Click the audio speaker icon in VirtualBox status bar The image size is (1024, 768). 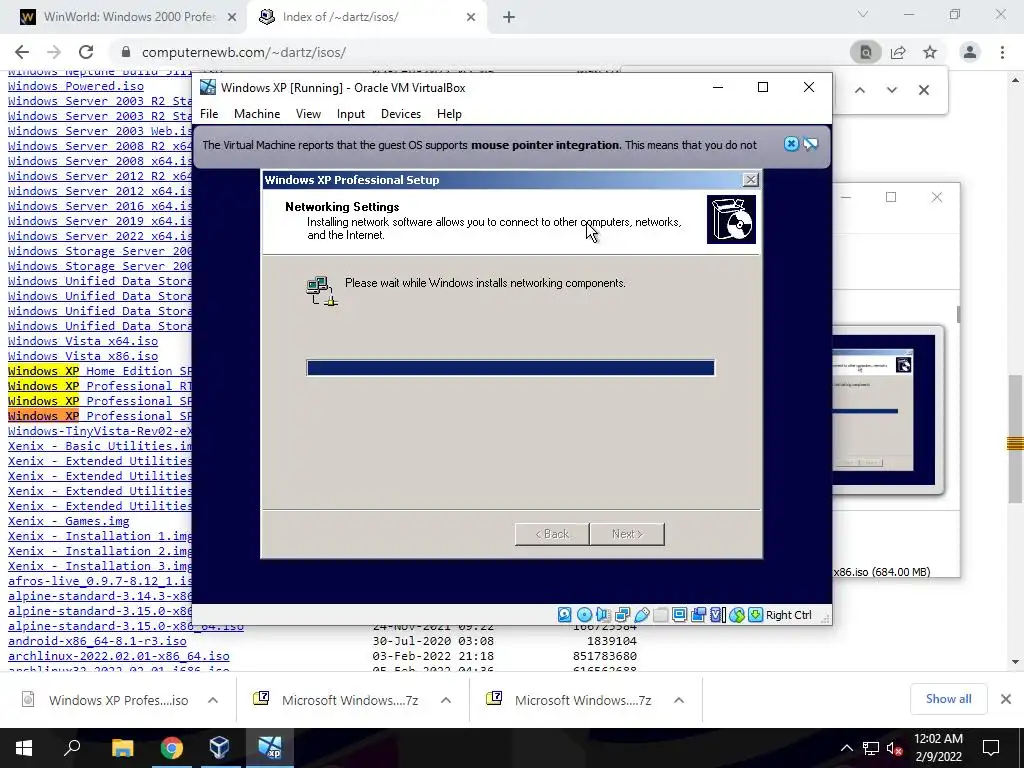pos(603,615)
